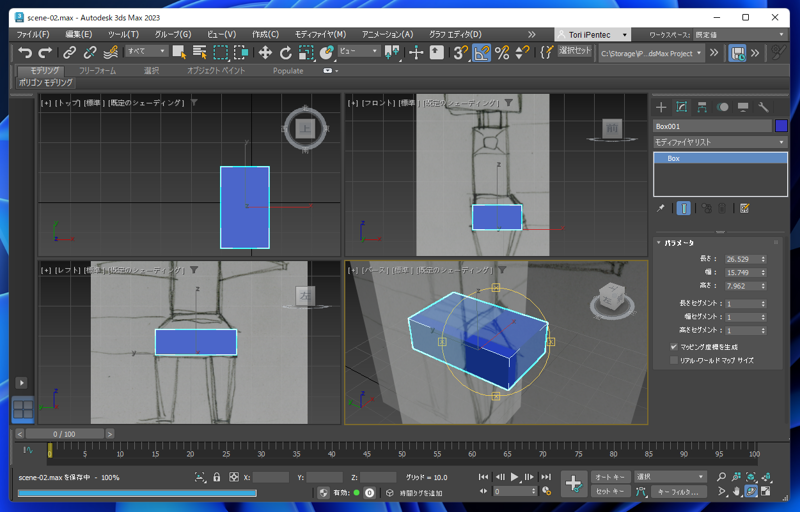Click the large Set Keys plus button
This screenshot has height=512, width=800.
coord(573,483)
